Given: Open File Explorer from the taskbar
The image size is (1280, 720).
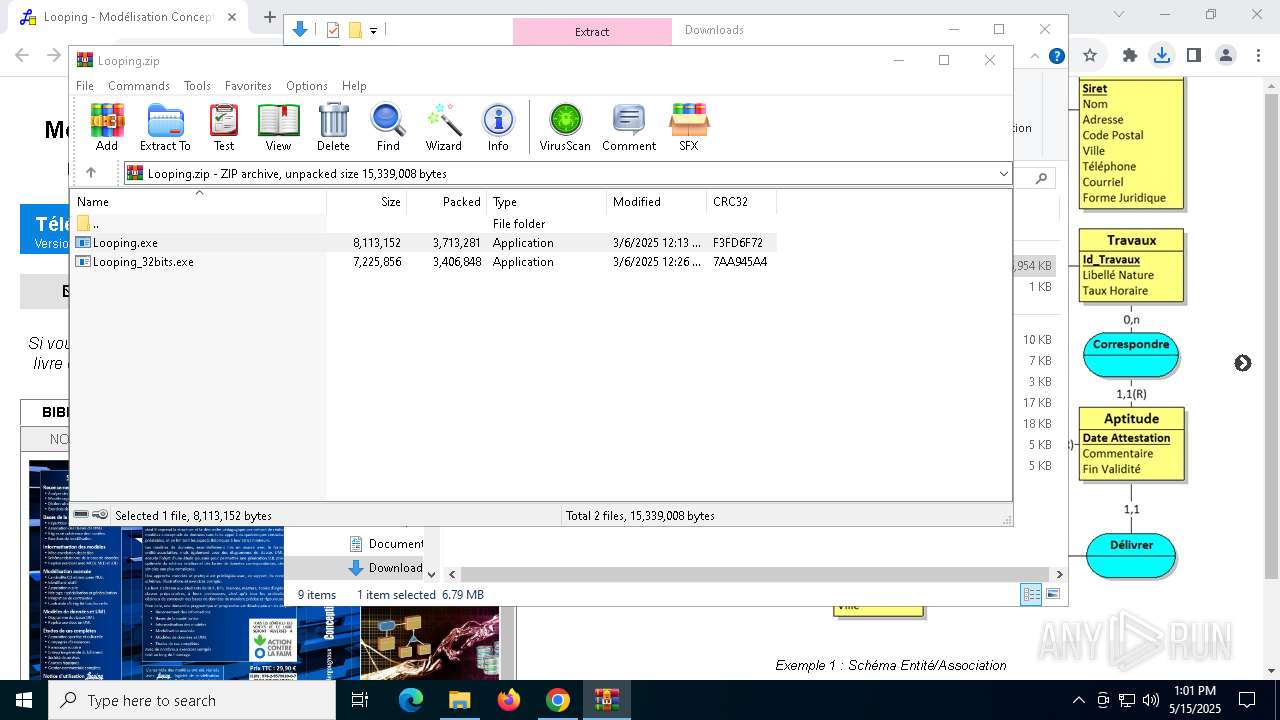Looking at the screenshot, I should click(459, 700).
